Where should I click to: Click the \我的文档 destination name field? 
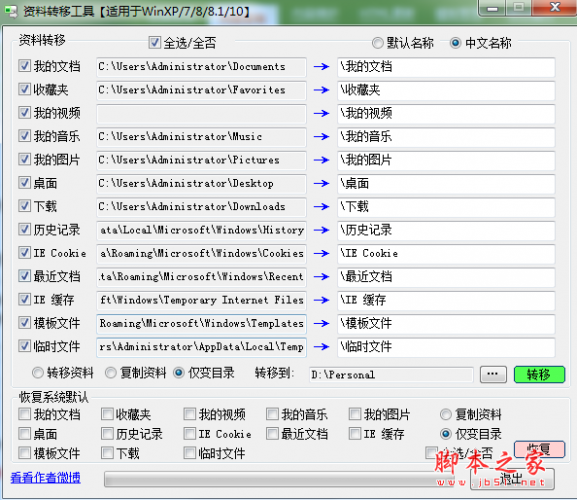(x=446, y=67)
